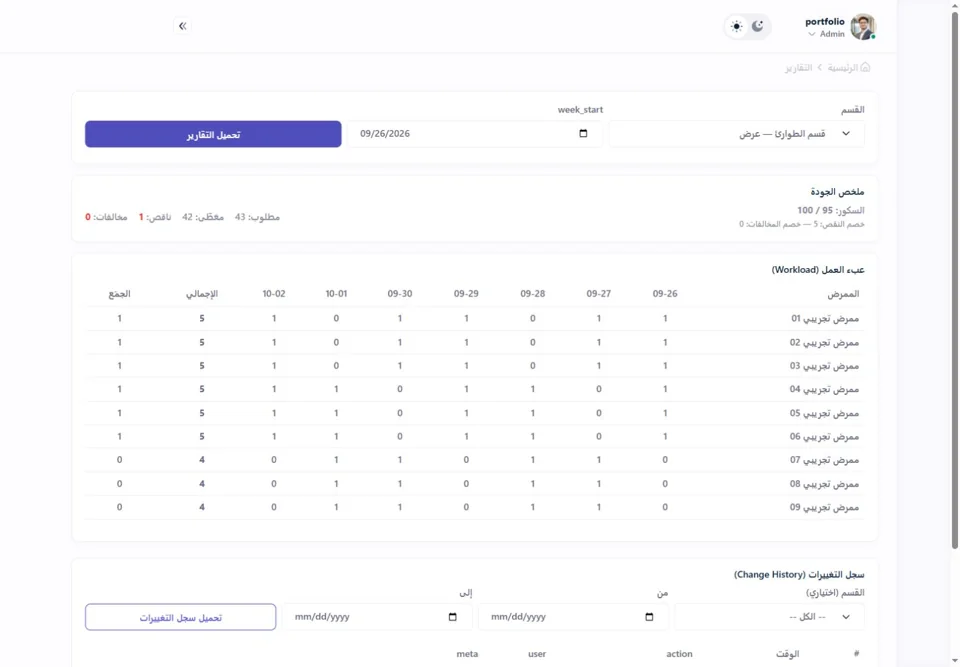
Task: Open calendar icon in إلى date field
Action: 452,617
